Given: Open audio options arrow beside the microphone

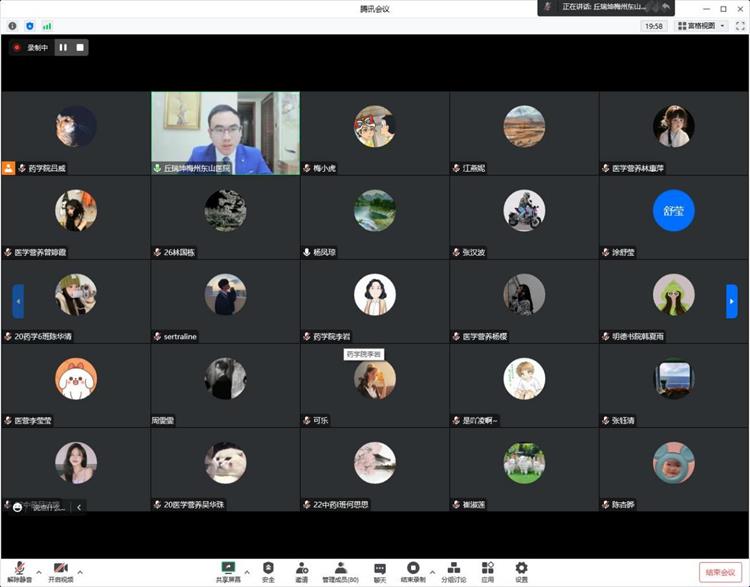Looking at the screenshot, I should click(39, 572).
